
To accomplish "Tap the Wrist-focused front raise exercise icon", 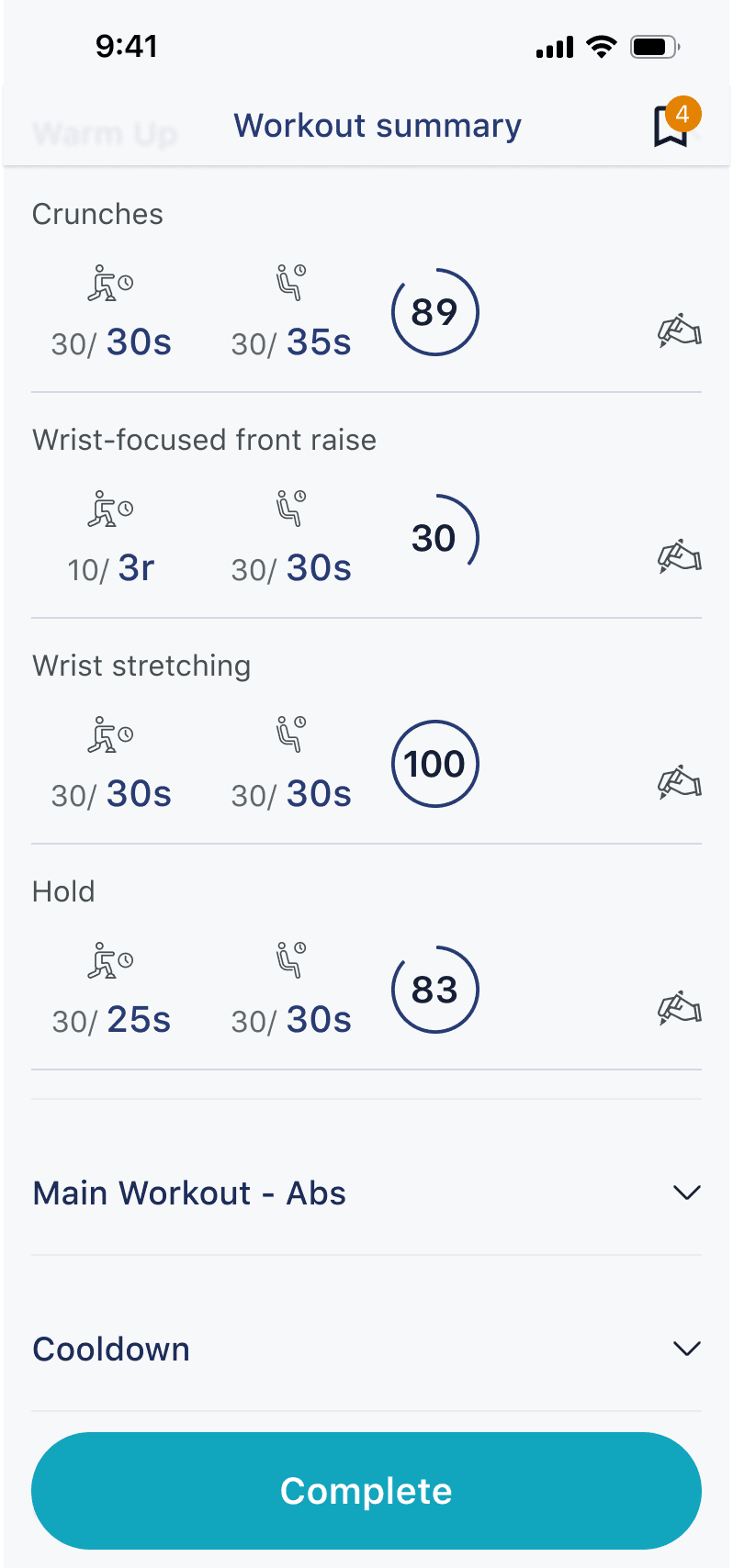I will pyautogui.click(x=110, y=509).
